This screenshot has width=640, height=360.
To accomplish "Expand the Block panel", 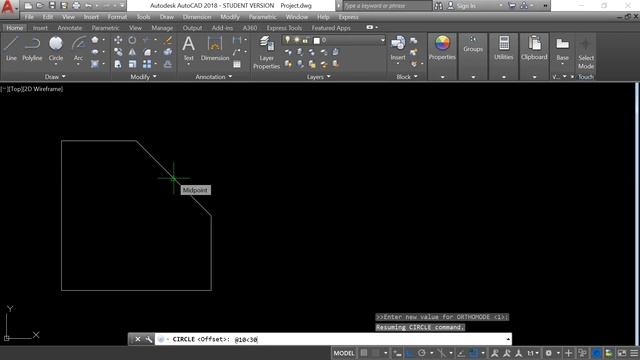I will coord(407,77).
